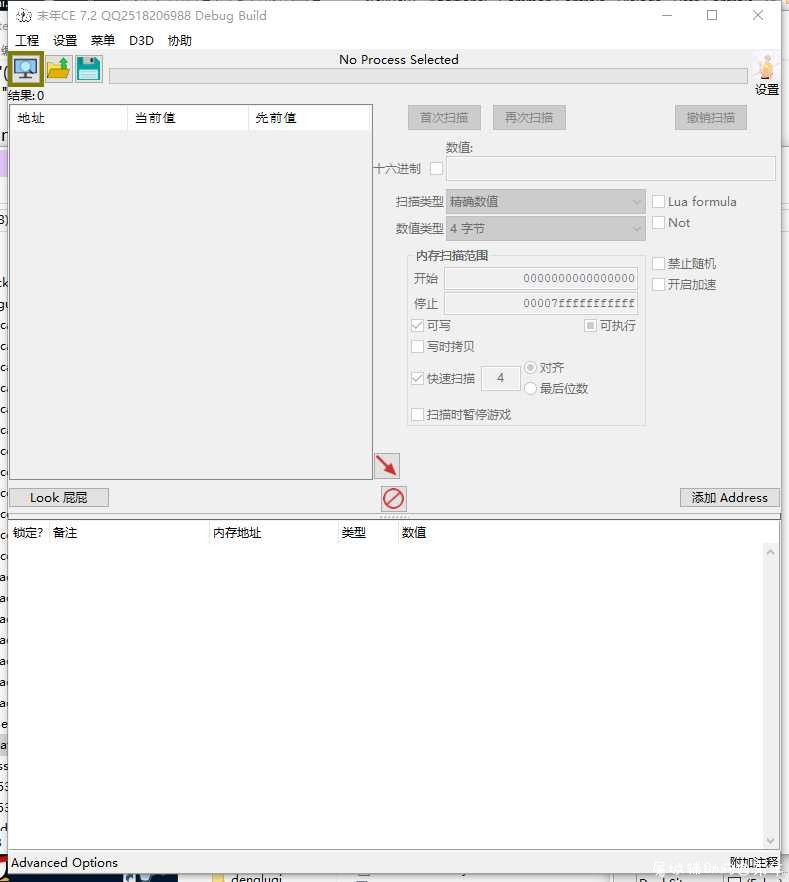The image size is (789, 882).
Task: Click the red circle clear list icon
Action: click(x=393, y=498)
